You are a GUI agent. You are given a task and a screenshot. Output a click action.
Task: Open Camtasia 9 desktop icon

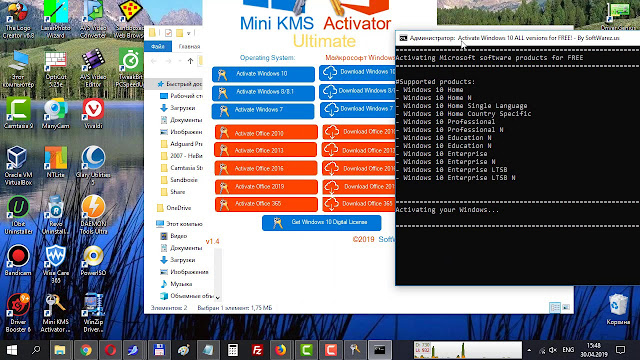18,113
